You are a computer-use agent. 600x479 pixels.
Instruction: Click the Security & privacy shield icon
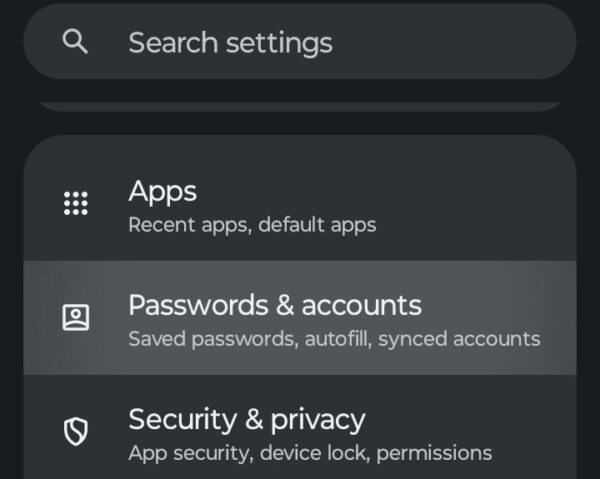point(76,431)
